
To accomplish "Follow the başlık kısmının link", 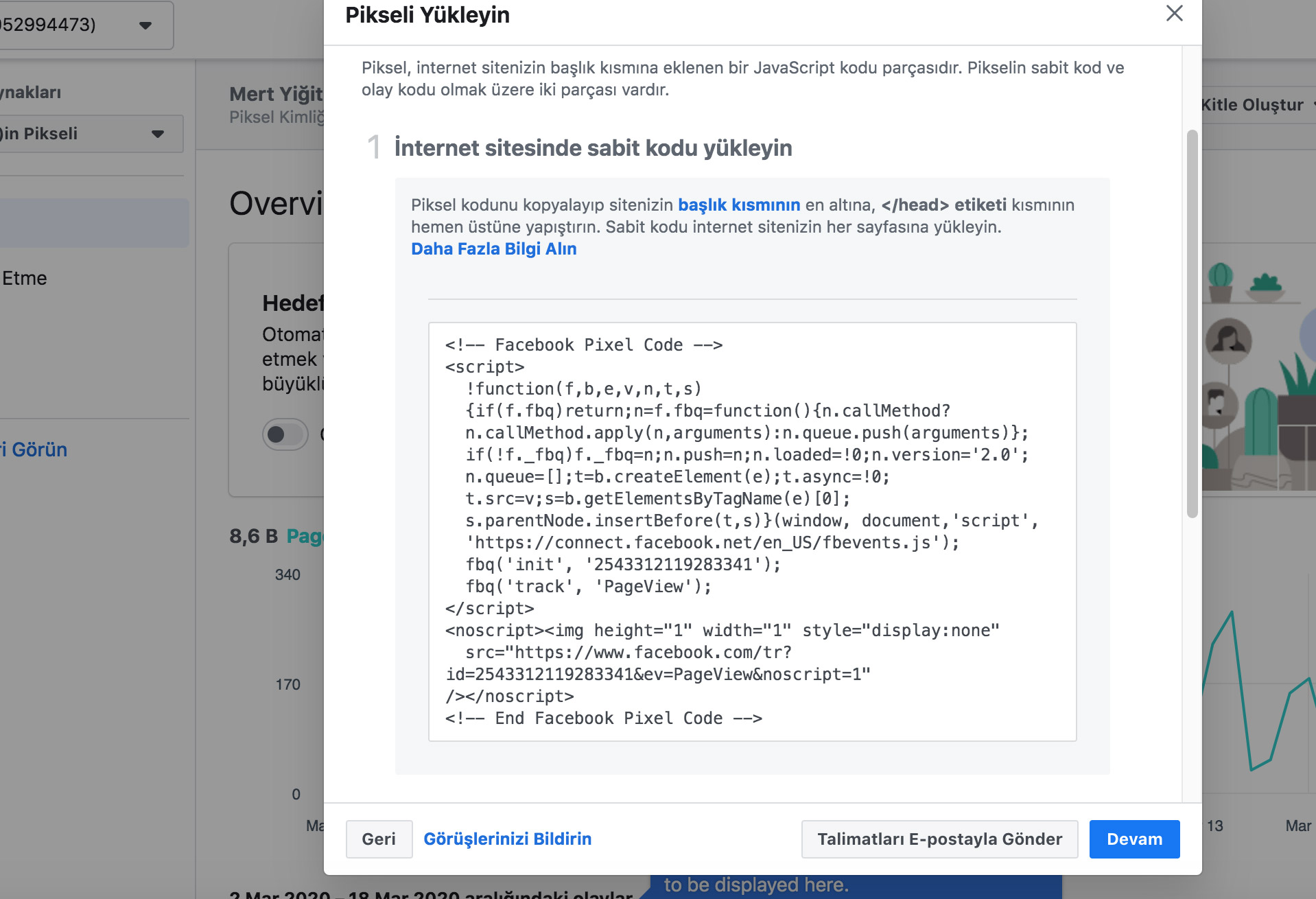I will tap(739, 205).
